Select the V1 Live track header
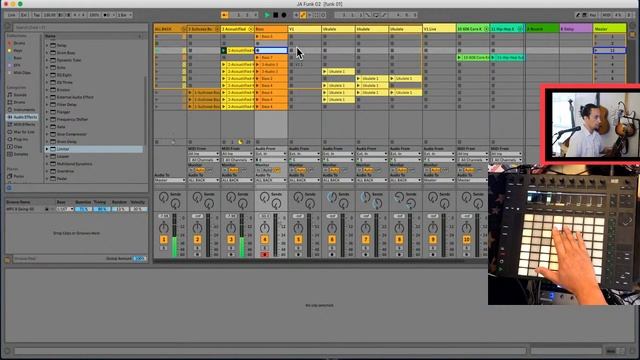 click(439, 29)
